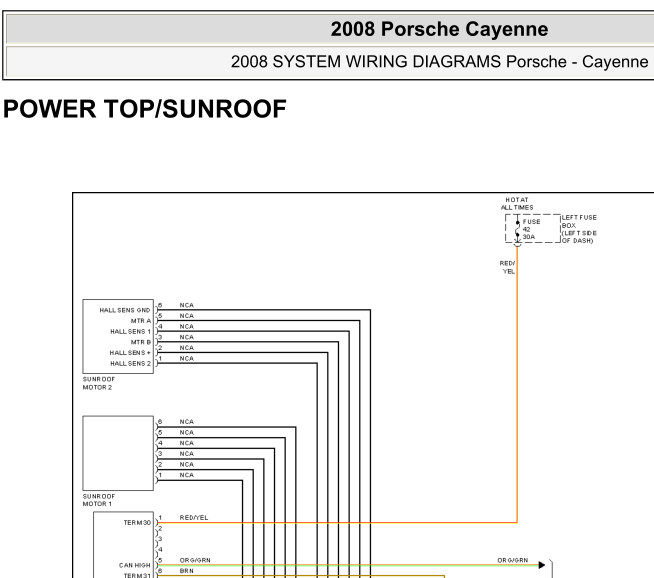Click the 'HALL SENS 1' terminal label
The image size is (654, 578).
[x=130, y=332]
